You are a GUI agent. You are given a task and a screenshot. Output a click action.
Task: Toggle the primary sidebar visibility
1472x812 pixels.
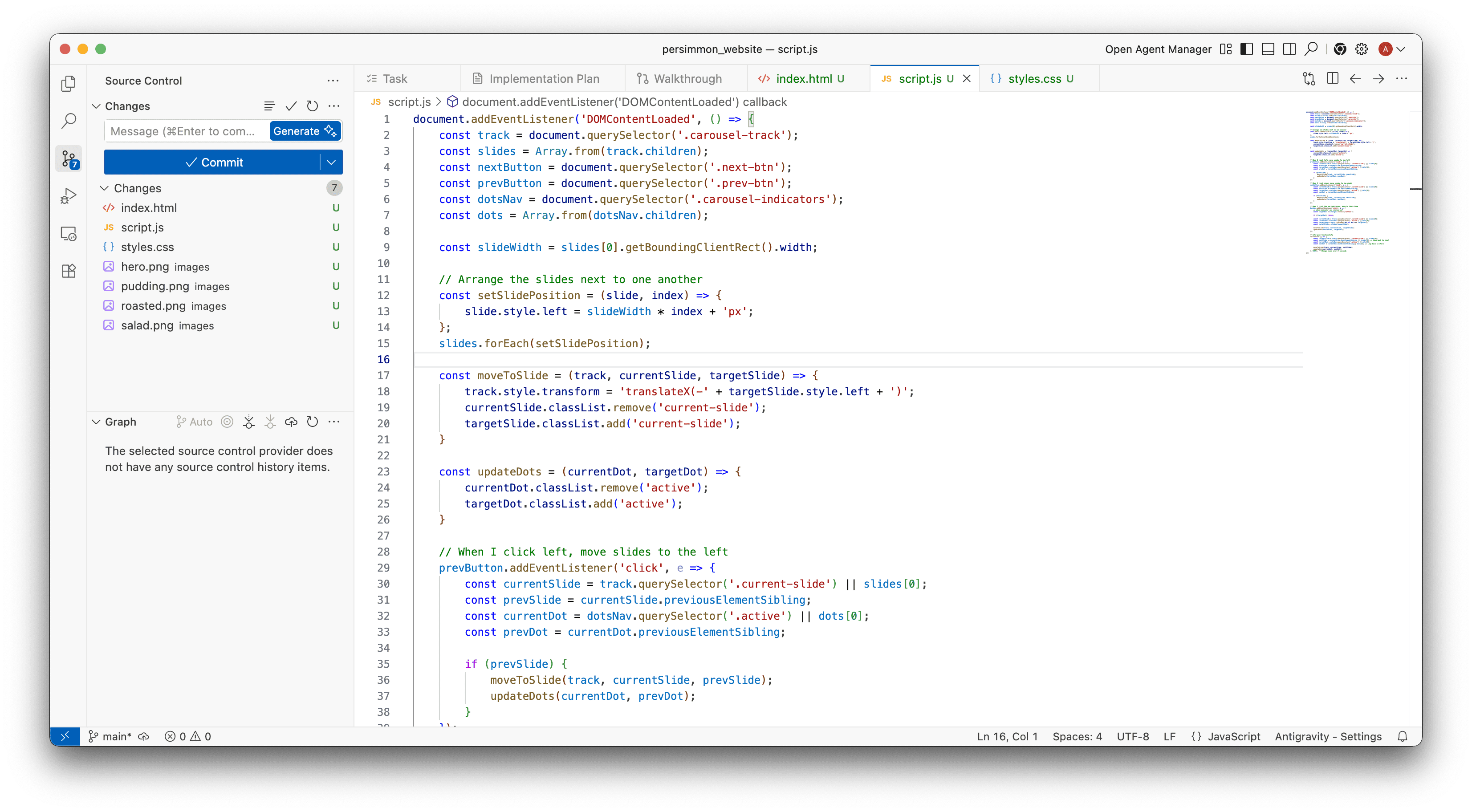tap(1247, 49)
